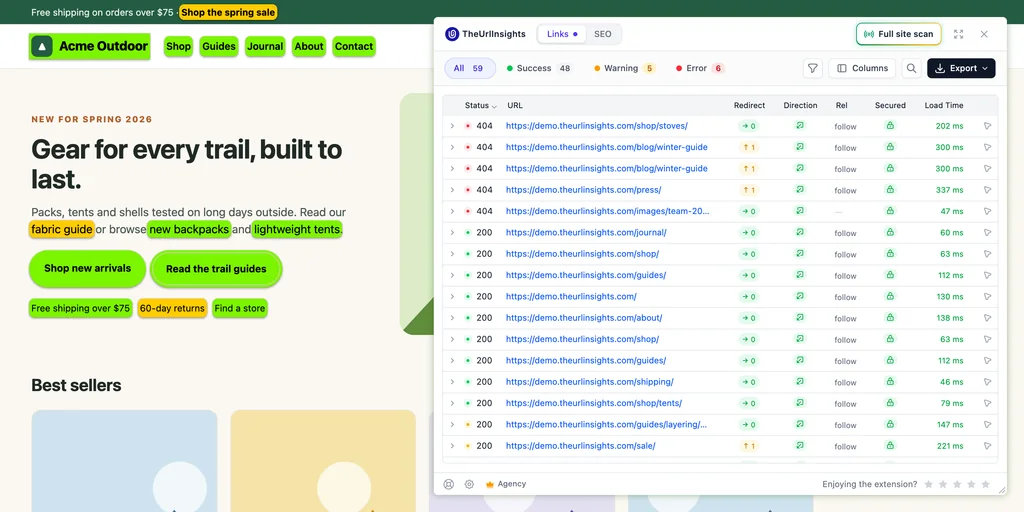Screen dimensions: 1024x512
Task: Open the Guides site nav link
Action: (219, 46)
